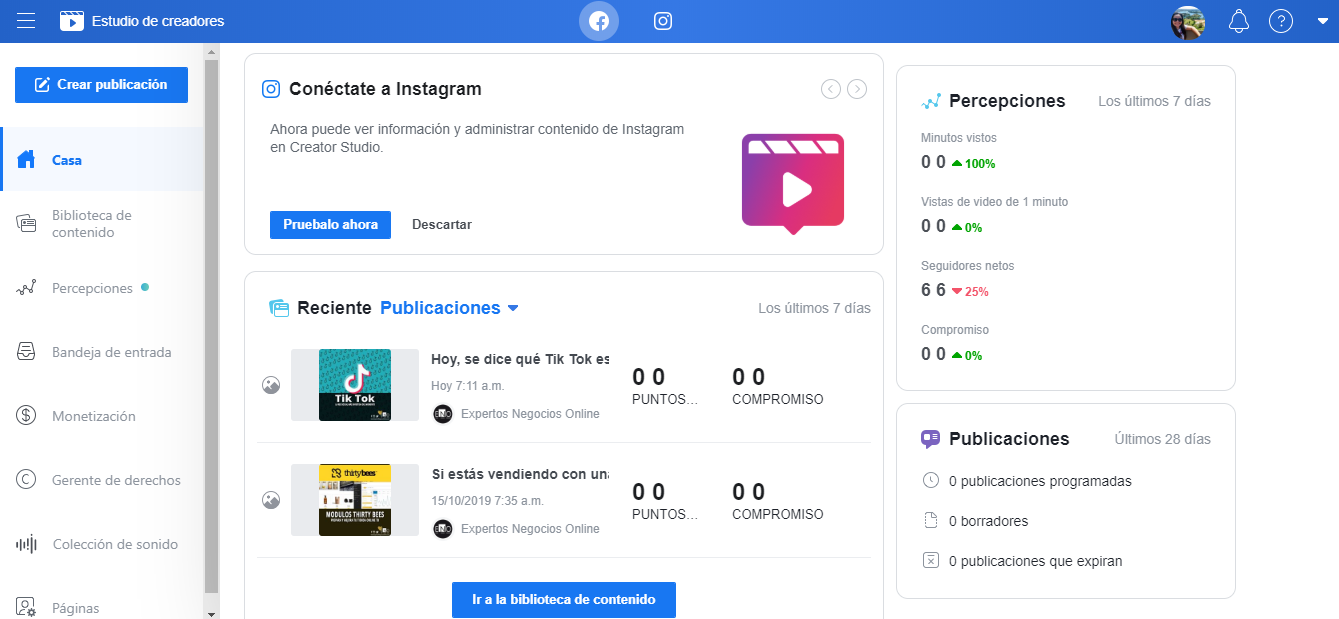1339x619 pixels.
Task: Open the notifications bell
Action: tap(1239, 21)
